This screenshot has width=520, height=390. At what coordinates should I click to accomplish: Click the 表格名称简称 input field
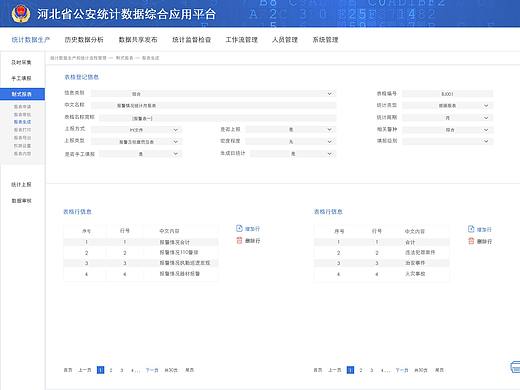tap(217, 118)
